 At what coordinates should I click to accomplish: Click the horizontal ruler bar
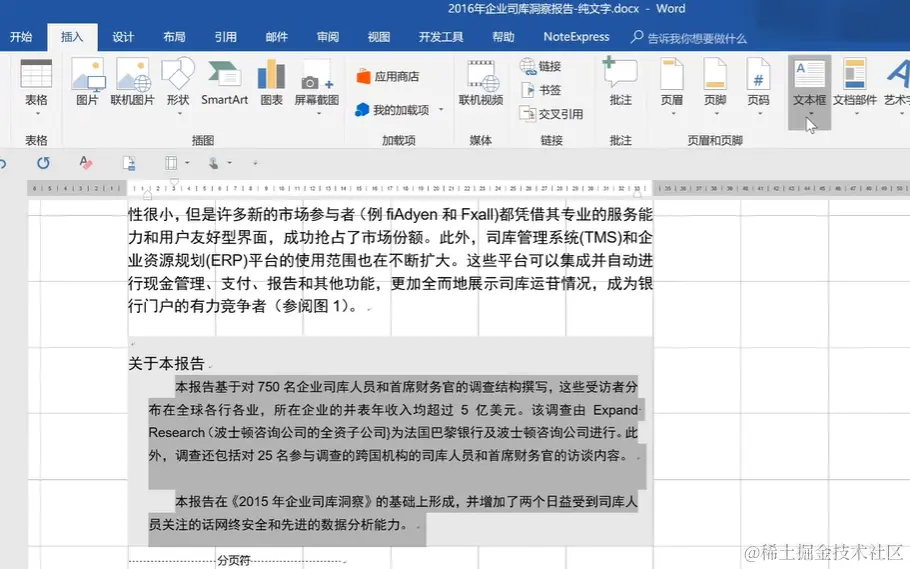468,188
